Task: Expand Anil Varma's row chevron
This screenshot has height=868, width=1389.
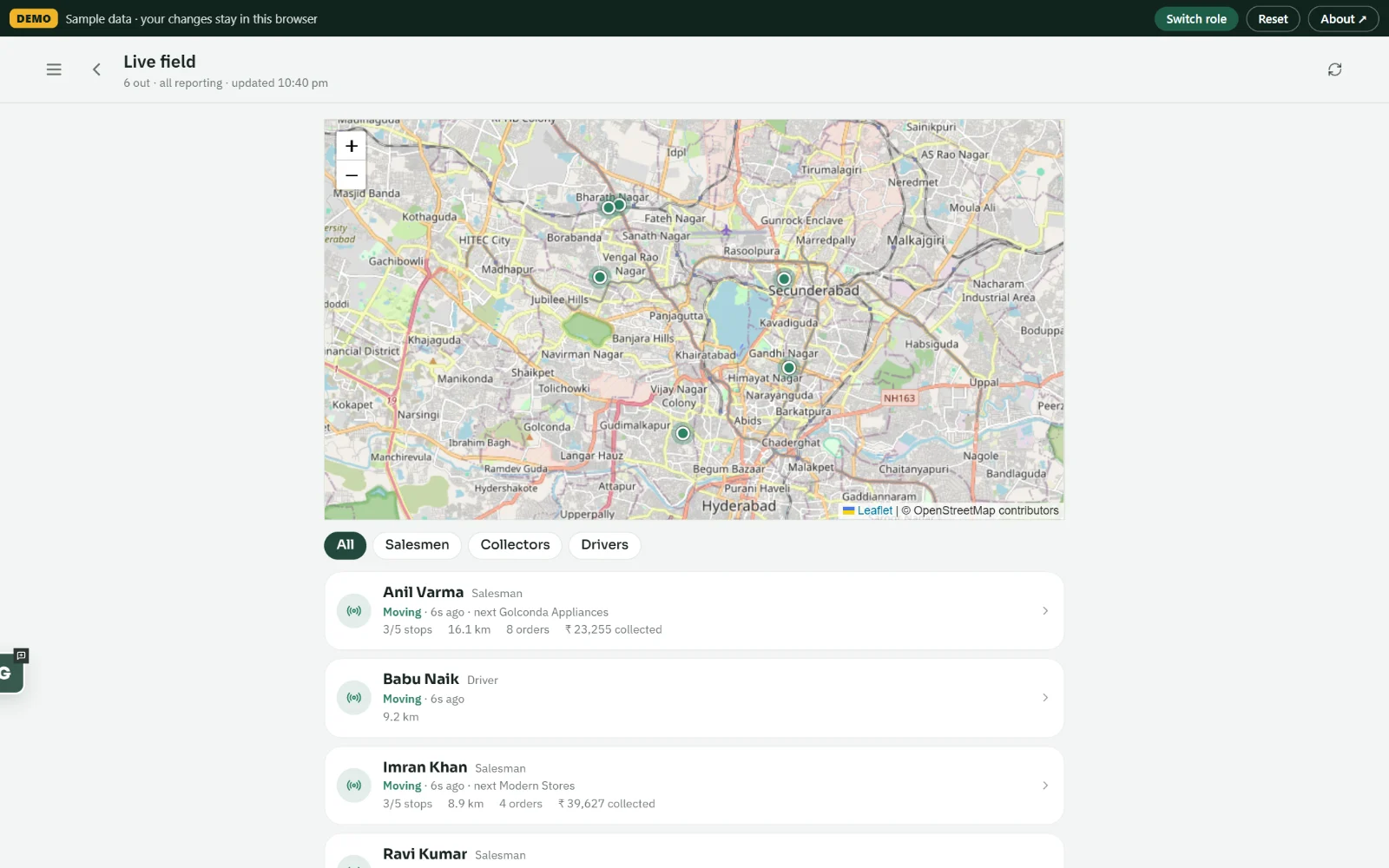Action: 1044,611
